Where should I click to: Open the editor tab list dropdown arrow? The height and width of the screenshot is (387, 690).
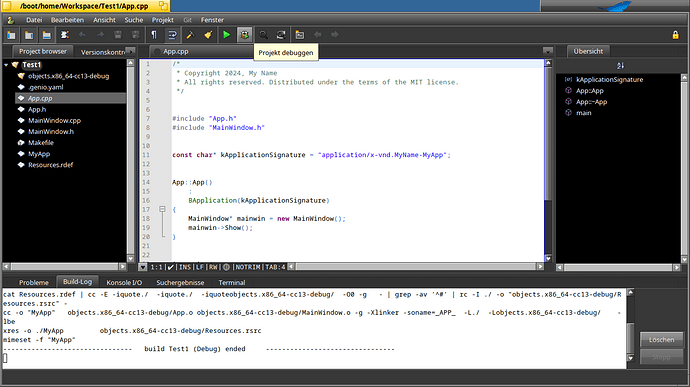pos(547,51)
